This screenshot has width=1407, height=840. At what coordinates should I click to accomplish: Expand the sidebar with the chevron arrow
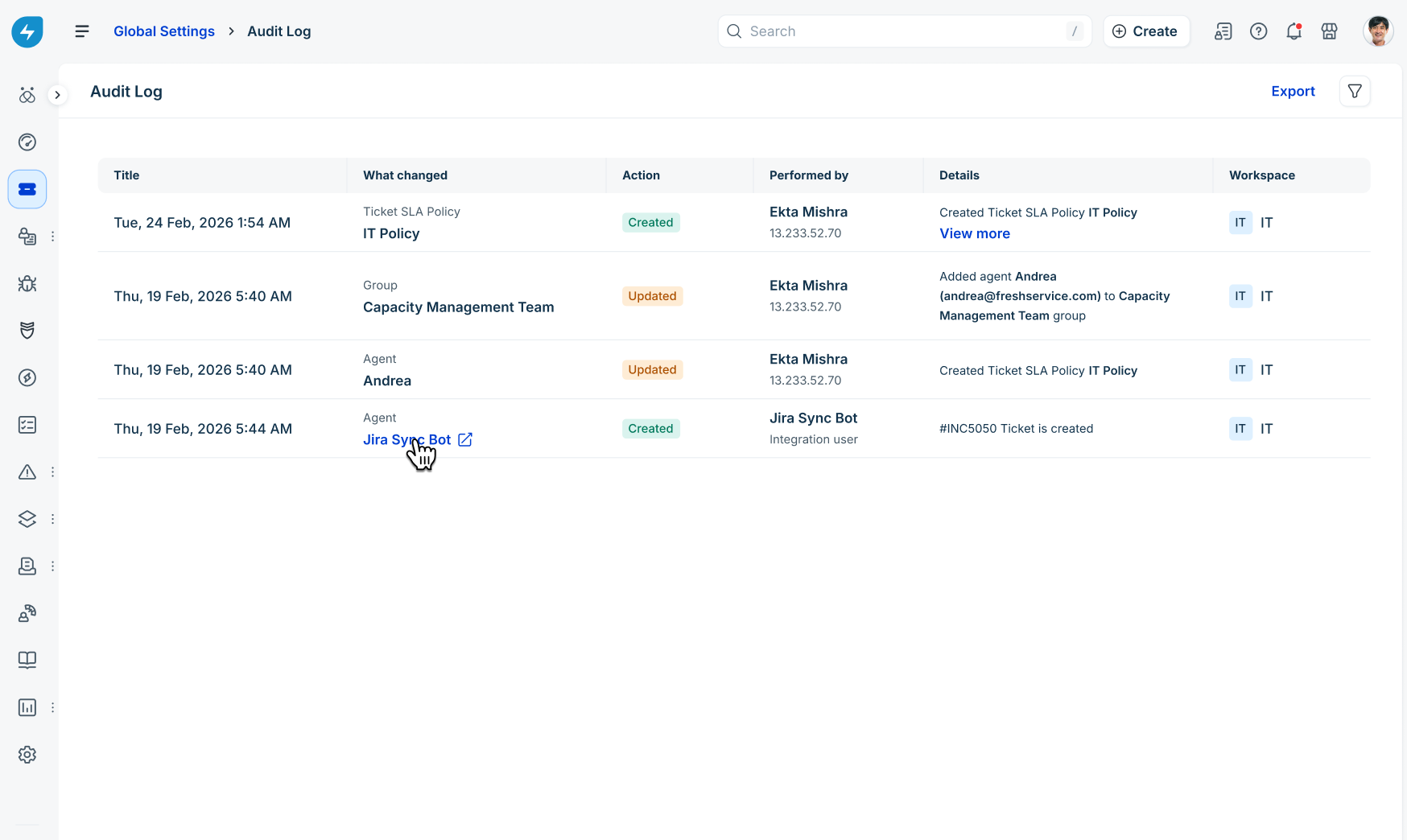(57, 95)
